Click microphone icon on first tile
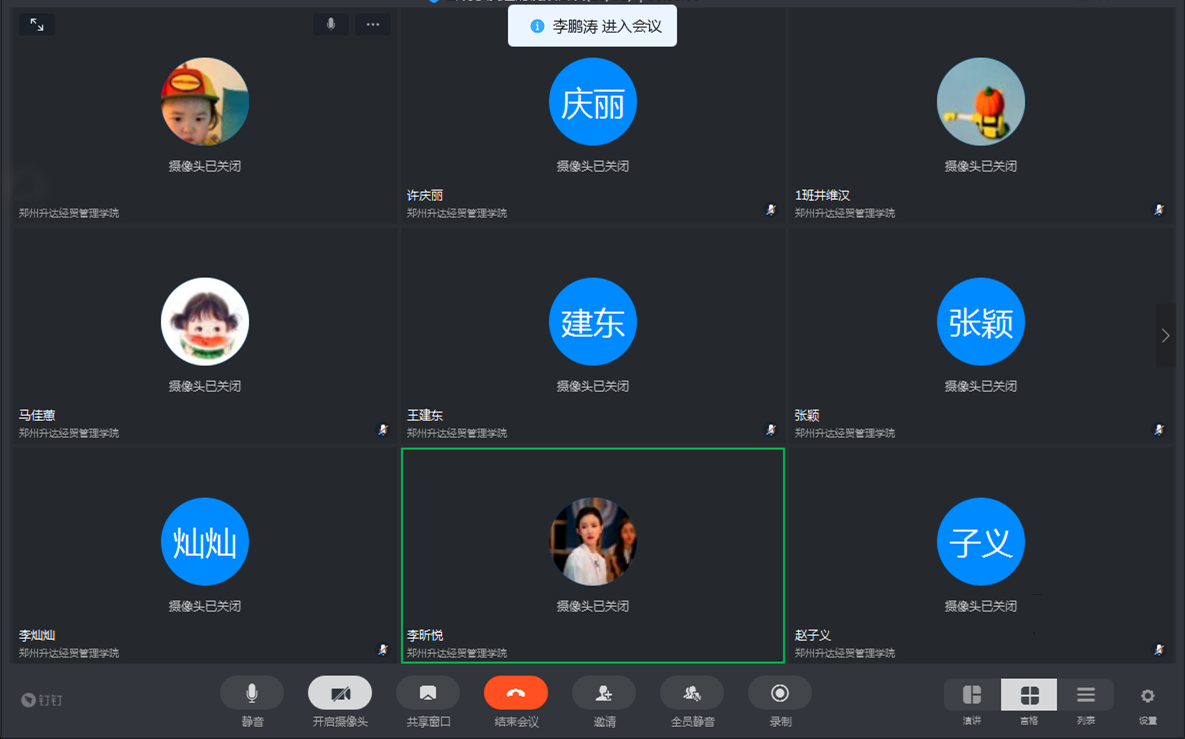The image size is (1185, 739). pos(331,24)
